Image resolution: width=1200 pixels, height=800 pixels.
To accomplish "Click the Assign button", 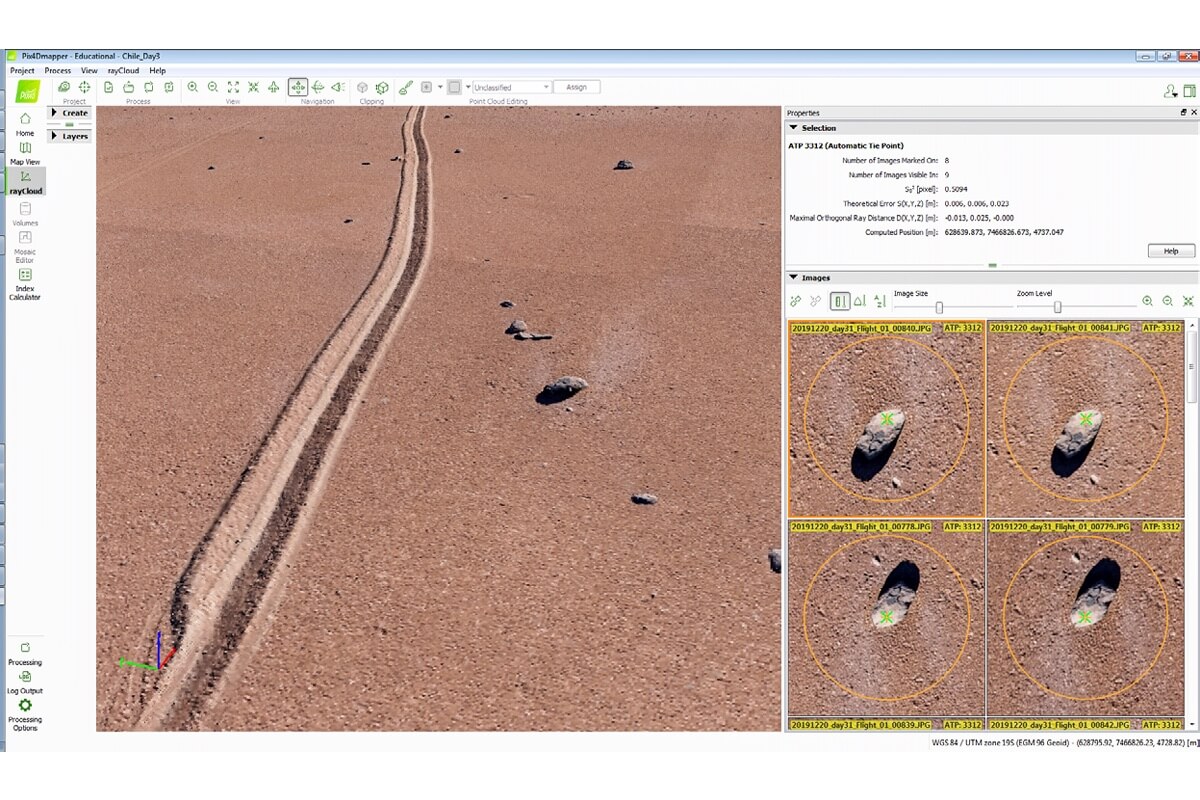I will 577,88.
